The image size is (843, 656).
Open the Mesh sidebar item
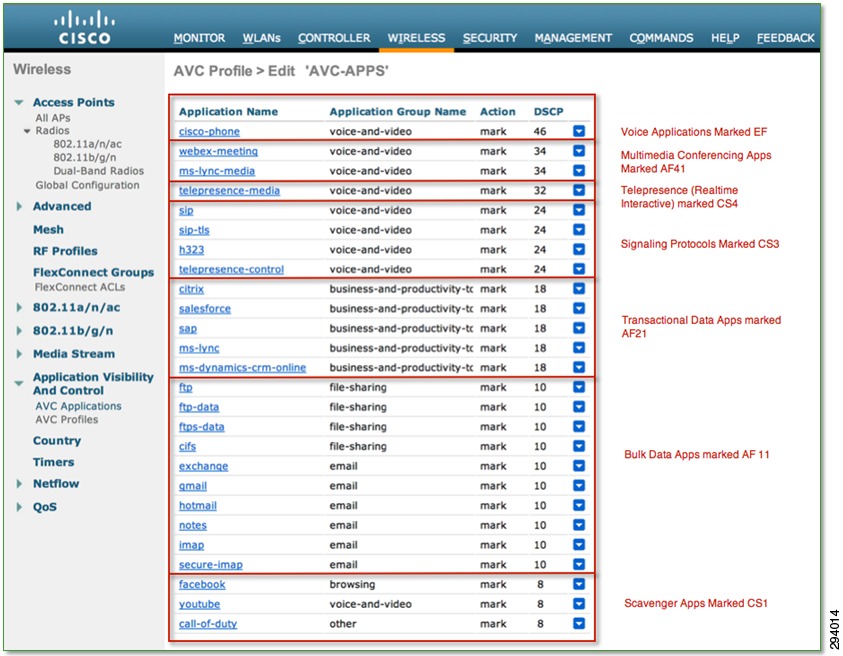[48, 230]
